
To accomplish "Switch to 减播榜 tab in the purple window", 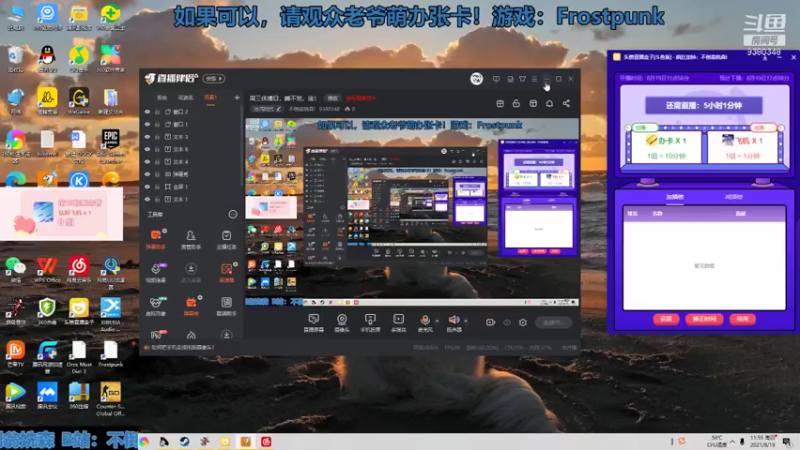I will [733, 197].
